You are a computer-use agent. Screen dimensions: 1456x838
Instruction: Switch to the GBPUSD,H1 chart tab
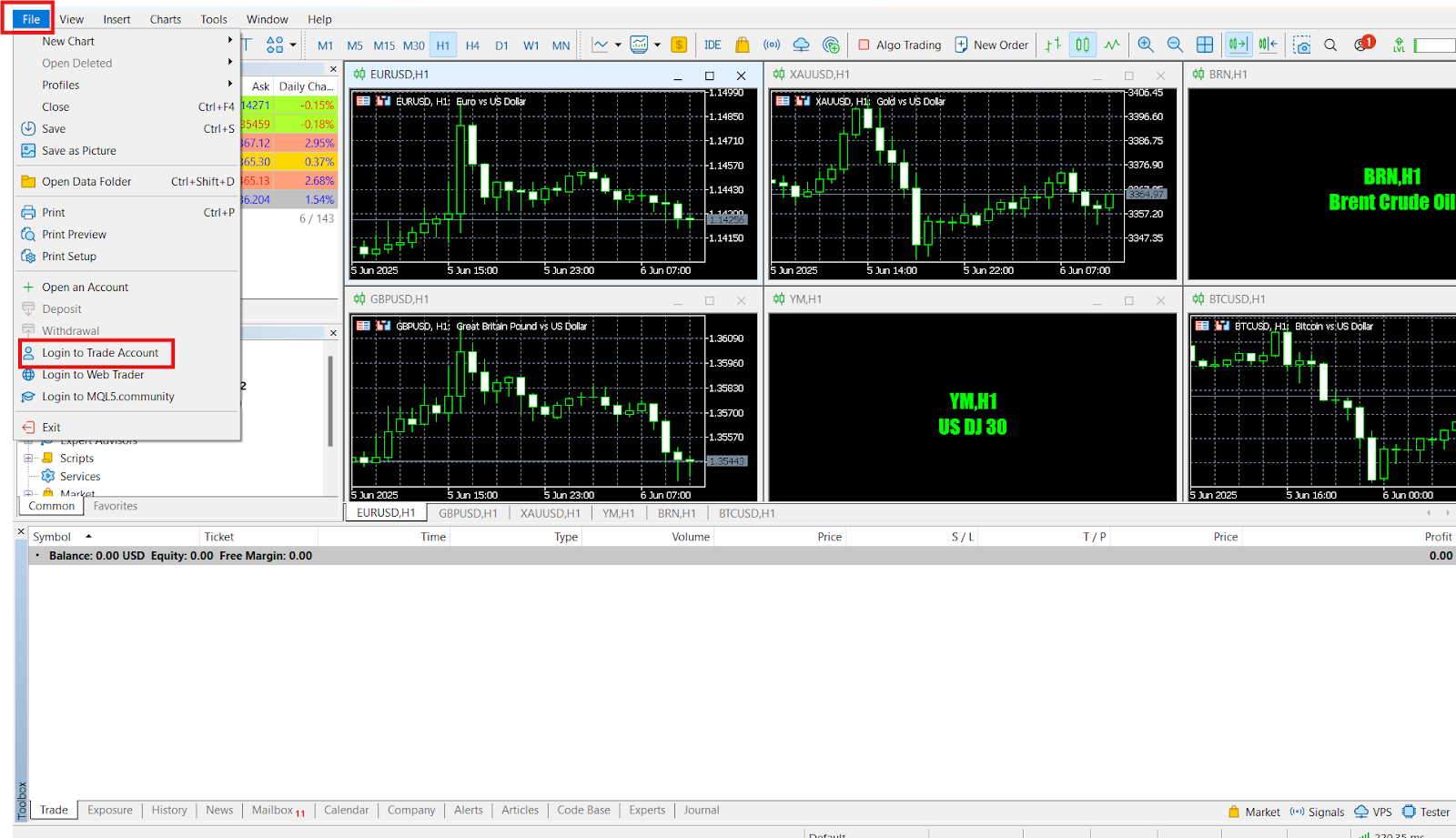click(468, 513)
